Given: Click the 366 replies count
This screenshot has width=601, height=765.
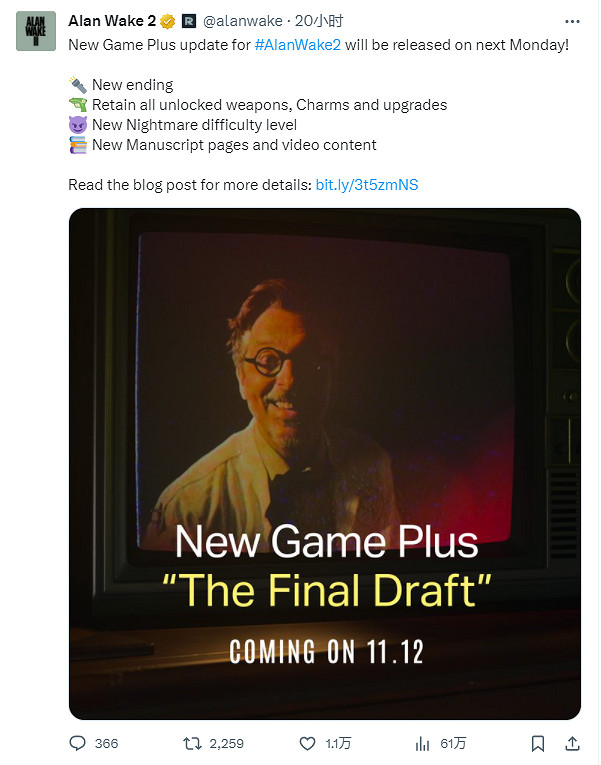Looking at the screenshot, I should click(x=106, y=744).
